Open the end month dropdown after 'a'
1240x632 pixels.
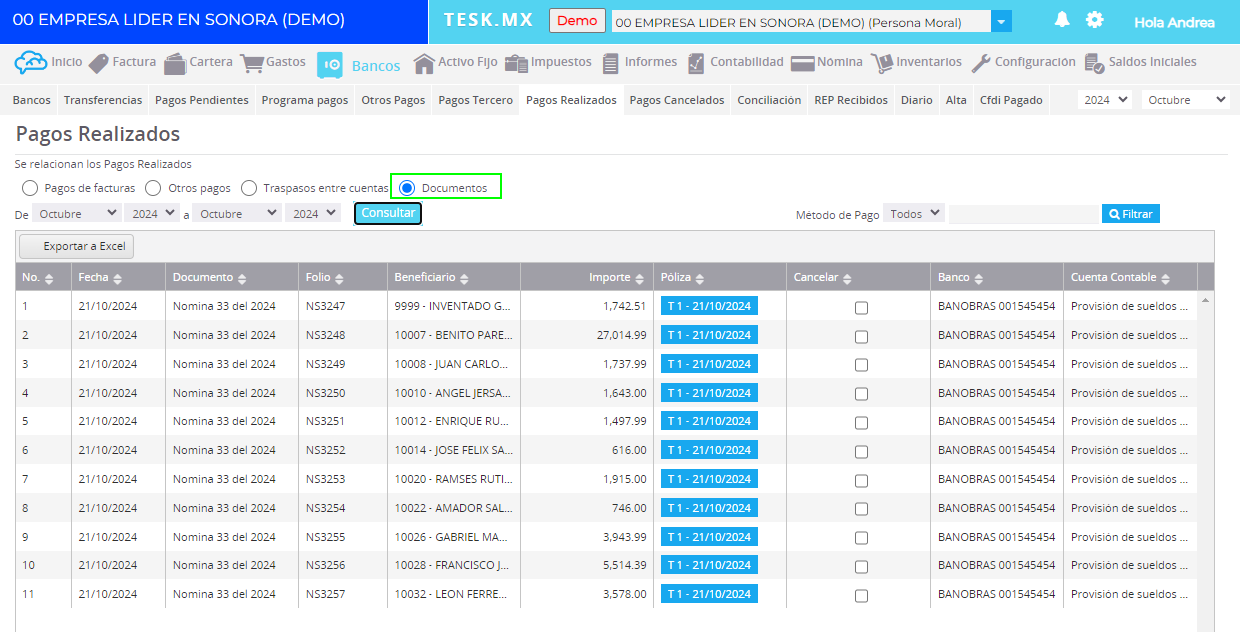(237, 213)
